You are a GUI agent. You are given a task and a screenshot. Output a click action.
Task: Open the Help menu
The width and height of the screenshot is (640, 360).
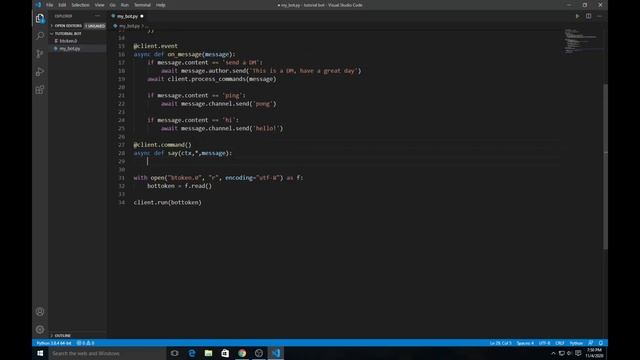pos(161,5)
